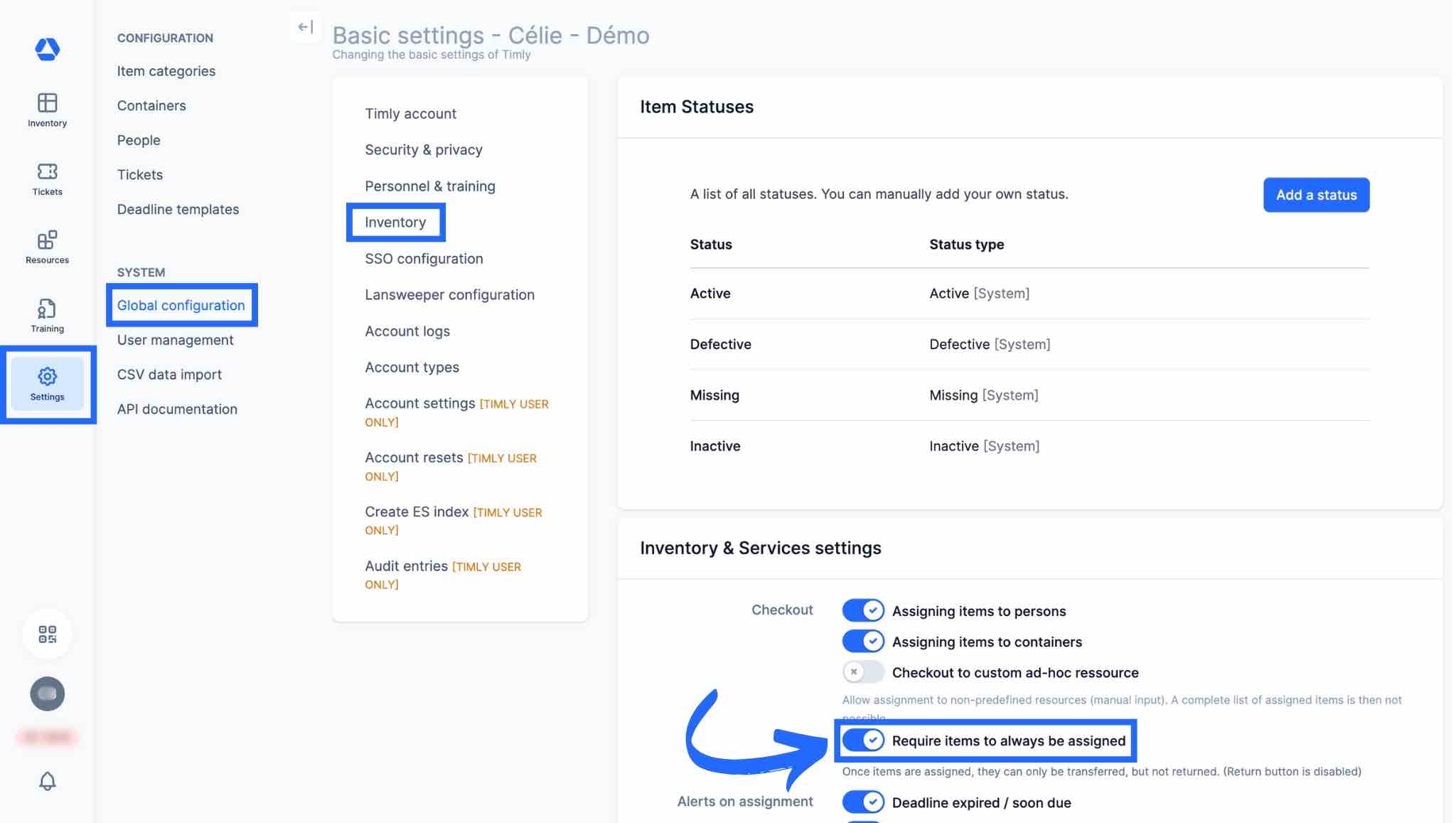This screenshot has width=1456, height=823.
Task: Click the Inactive status row
Action: pos(1029,446)
